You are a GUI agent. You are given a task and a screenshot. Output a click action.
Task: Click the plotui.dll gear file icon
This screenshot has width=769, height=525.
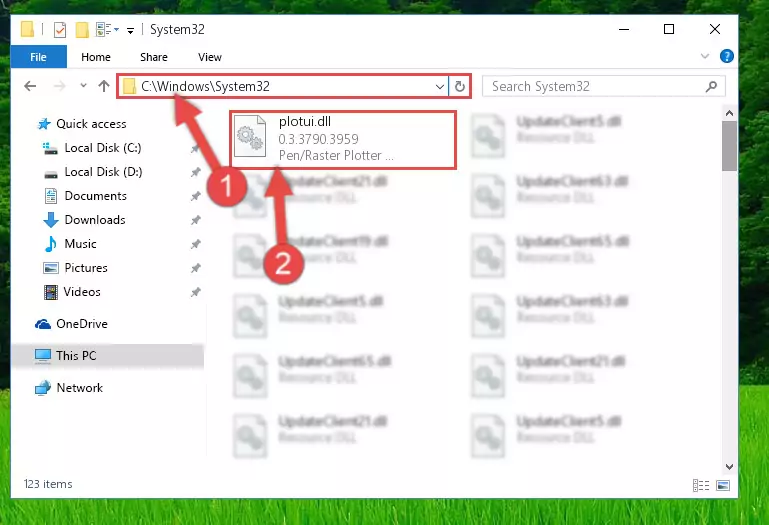[250, 137]
